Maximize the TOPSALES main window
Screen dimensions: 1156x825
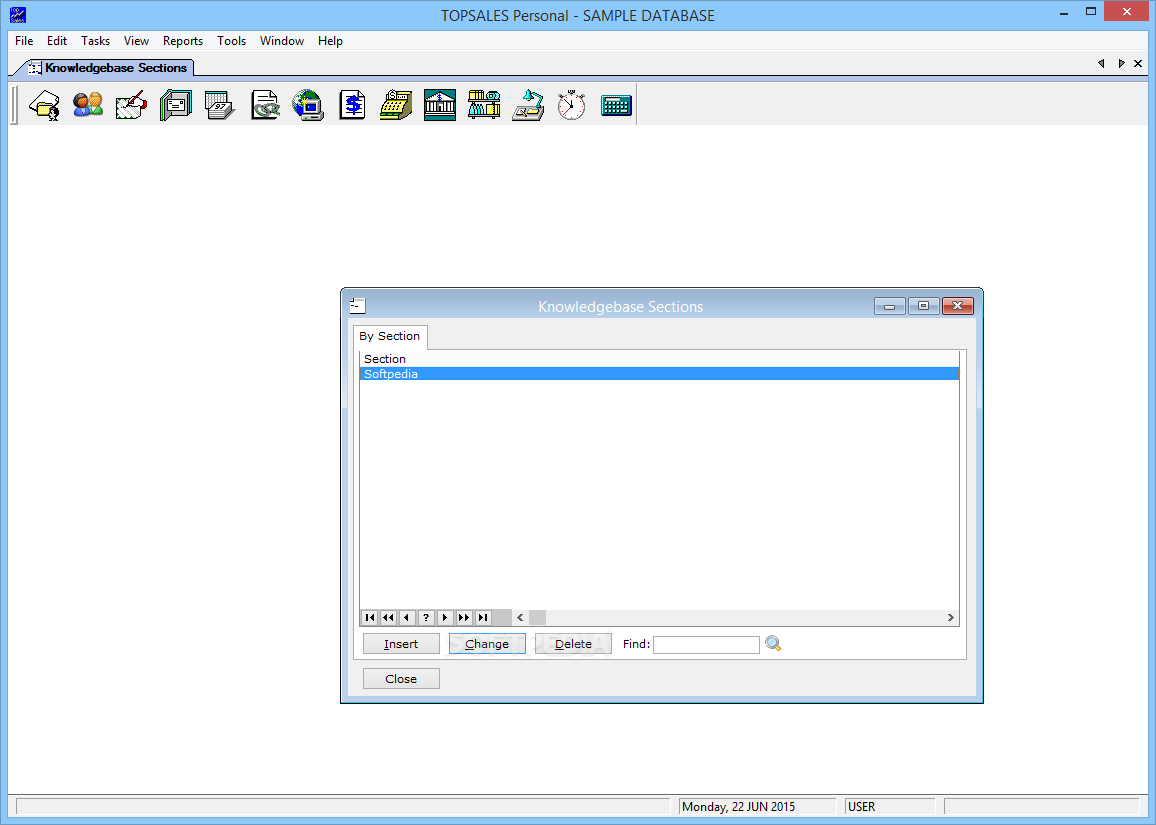tap(1091, 11)
